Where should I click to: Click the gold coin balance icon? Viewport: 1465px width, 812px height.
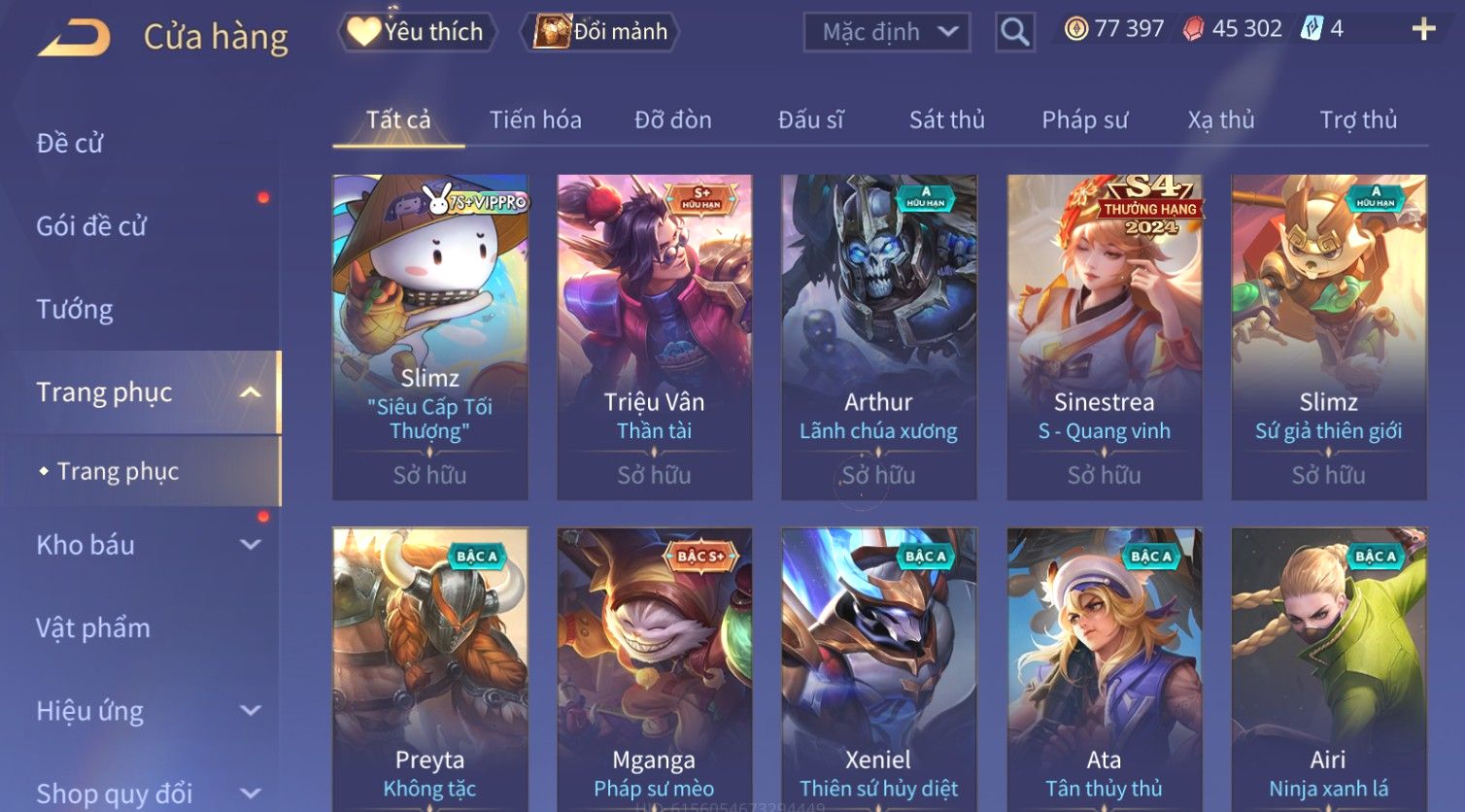click(1075, 29)
